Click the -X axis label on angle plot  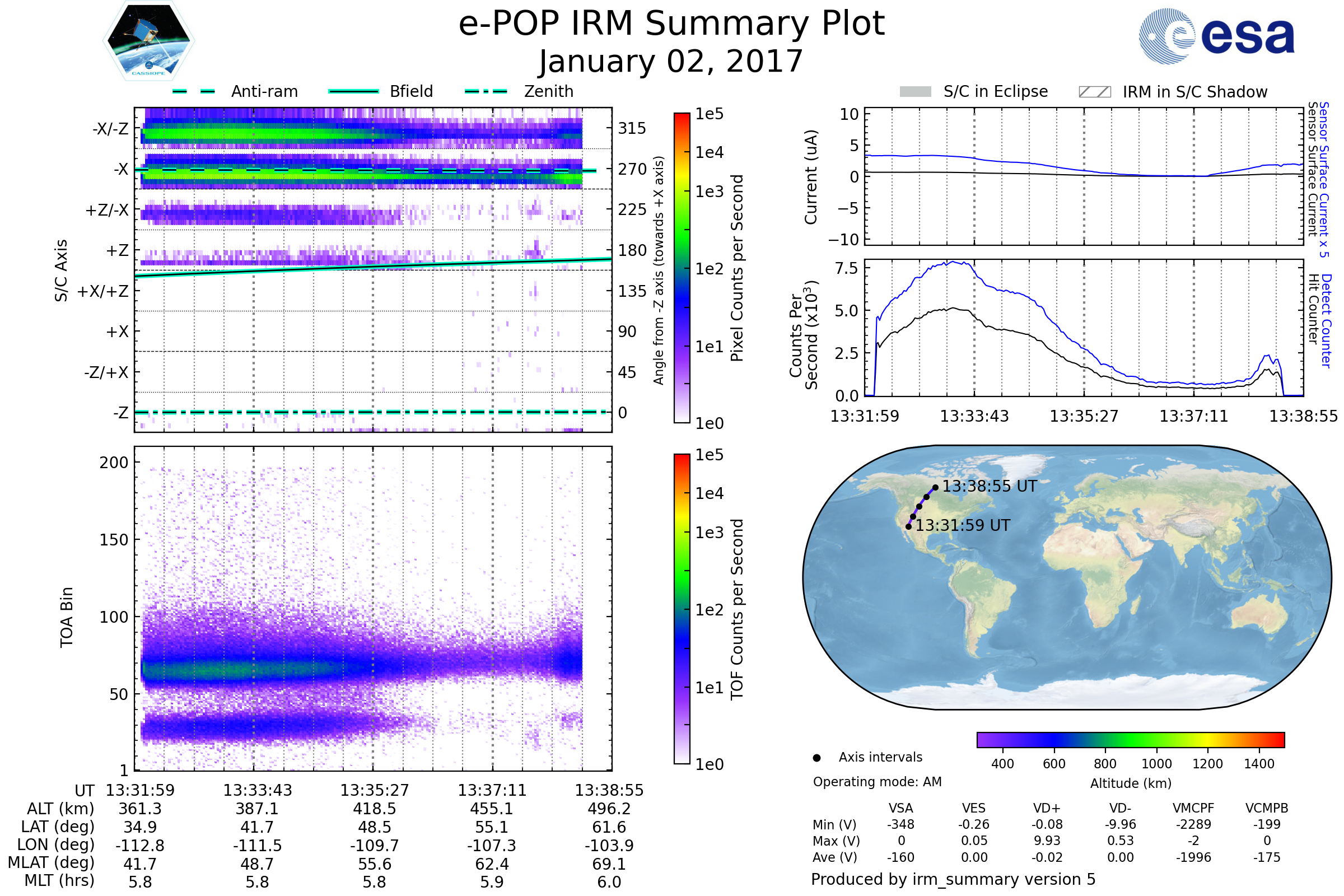(120, 169)
